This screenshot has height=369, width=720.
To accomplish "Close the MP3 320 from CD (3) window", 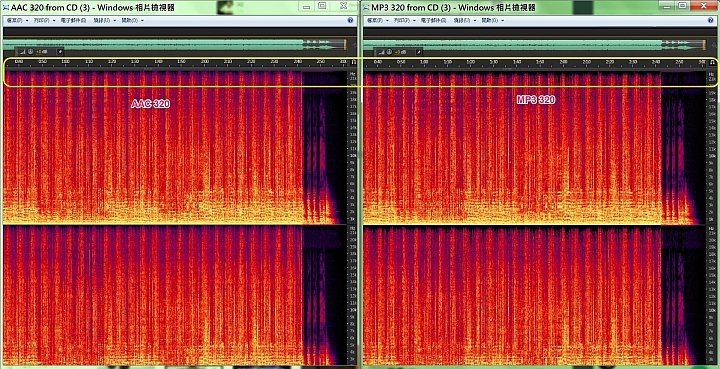I will 704,6.
